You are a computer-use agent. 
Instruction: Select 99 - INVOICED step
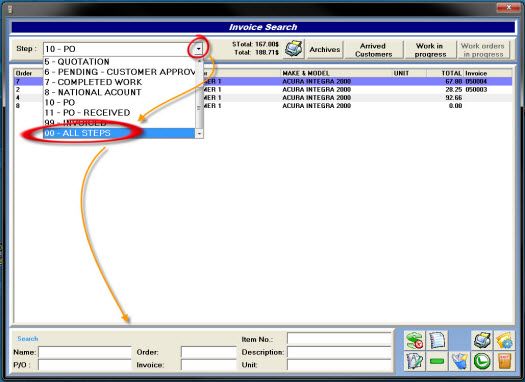coord(120,123)
